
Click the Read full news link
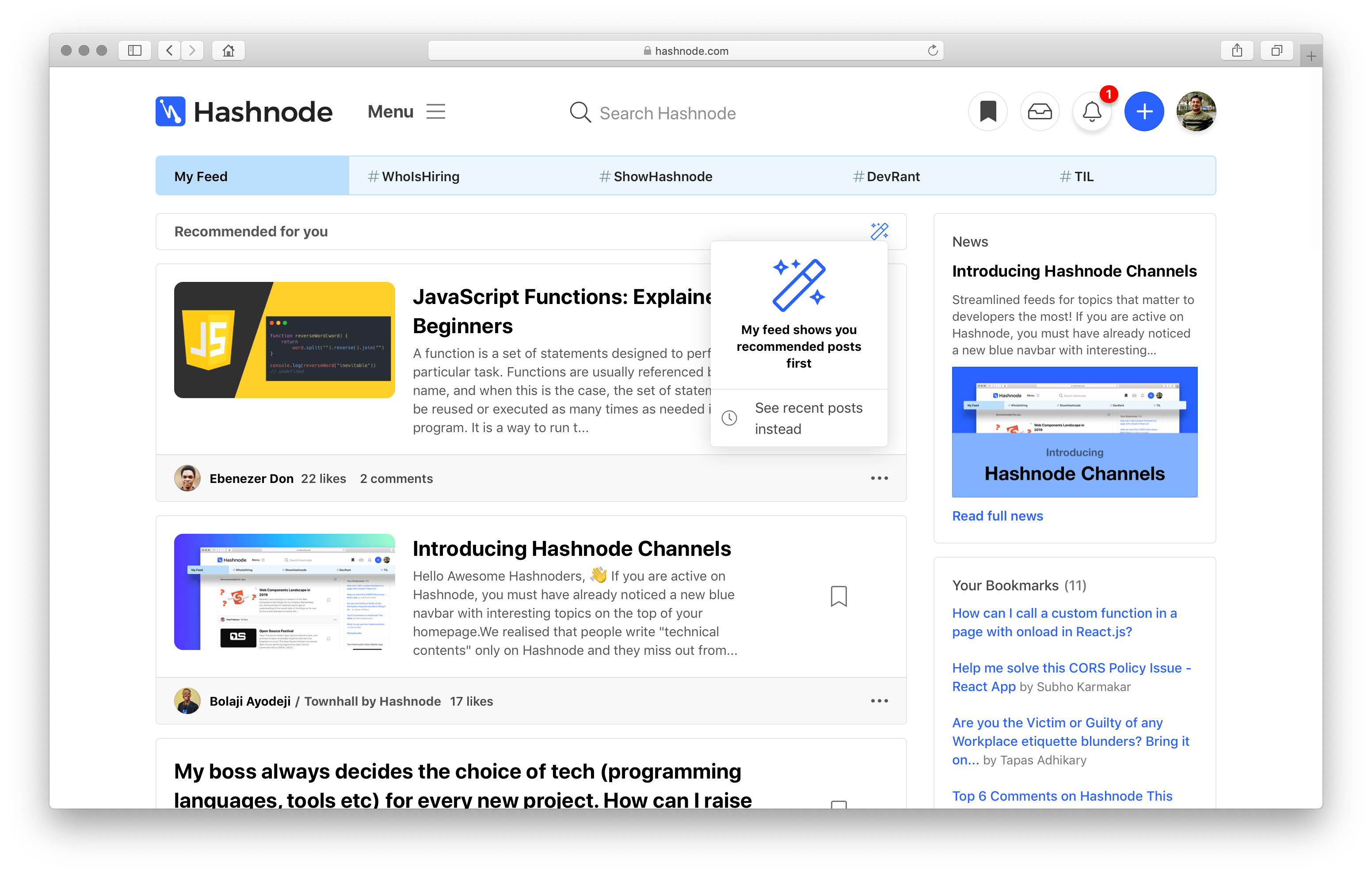[997, 516]
